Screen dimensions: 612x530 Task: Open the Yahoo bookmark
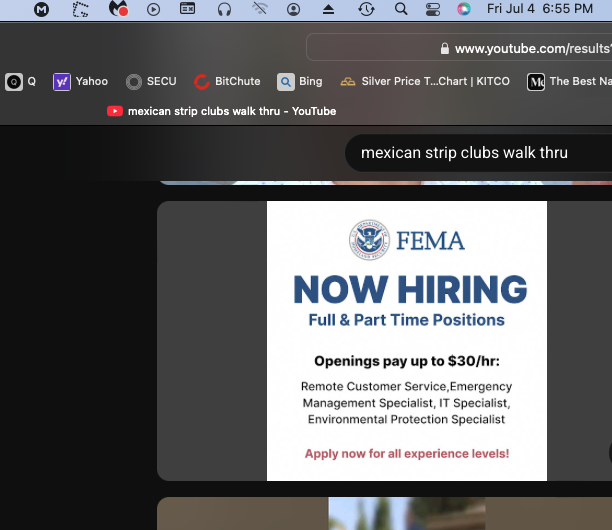[x=80, y=82]
